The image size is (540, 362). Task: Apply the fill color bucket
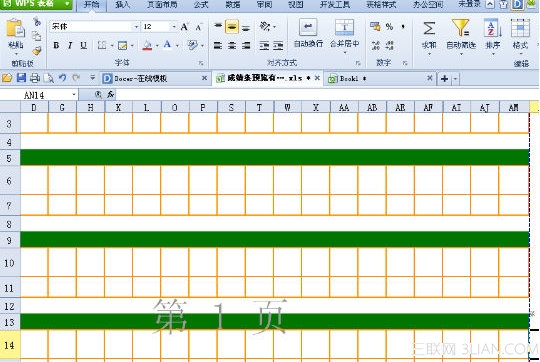tap(147, 45)
